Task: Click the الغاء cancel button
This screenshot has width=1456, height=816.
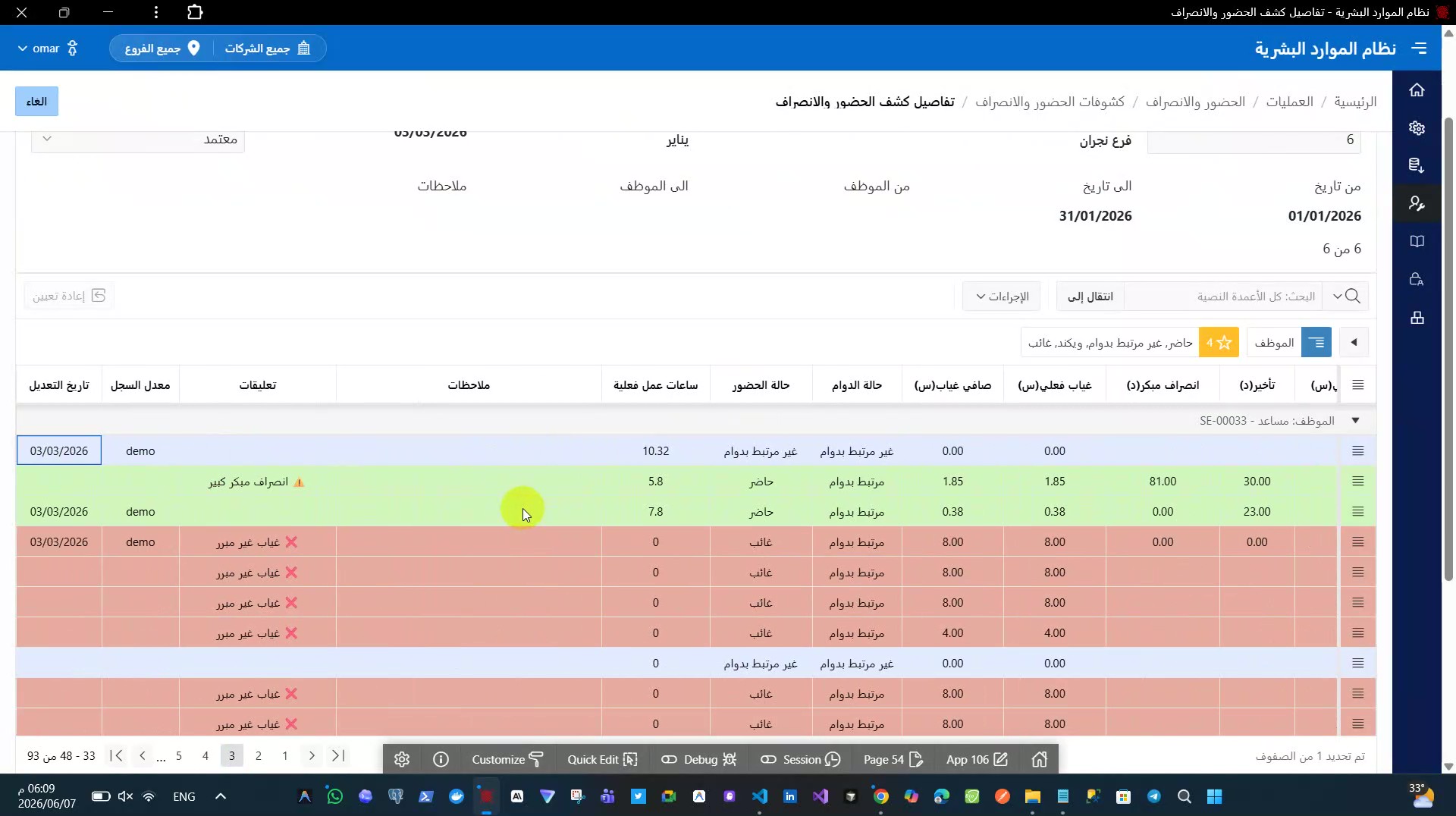Action: (x=36, y=102)
